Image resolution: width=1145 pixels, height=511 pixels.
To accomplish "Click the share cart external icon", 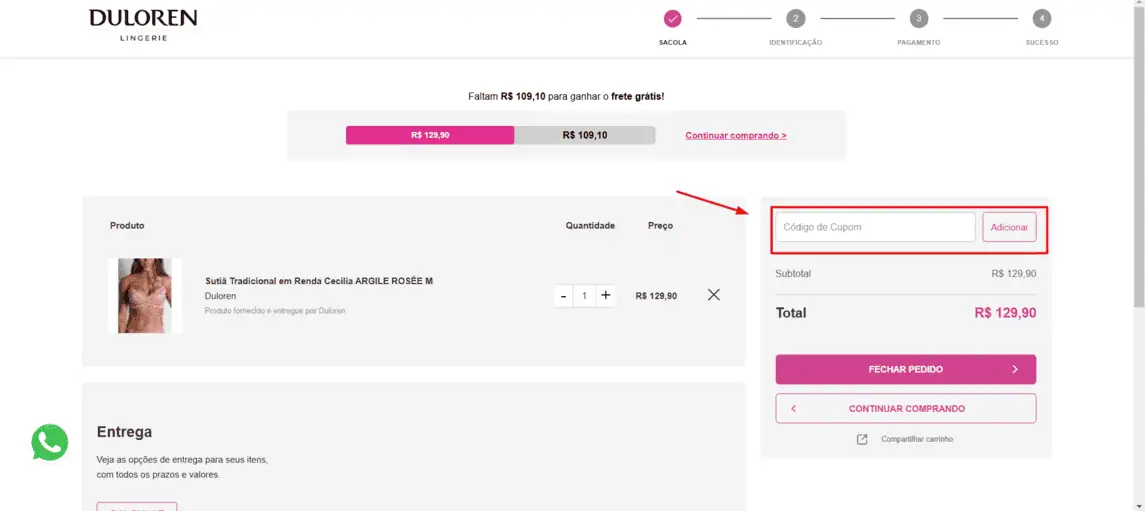I will pyautogui.click(x=862, y=439).
